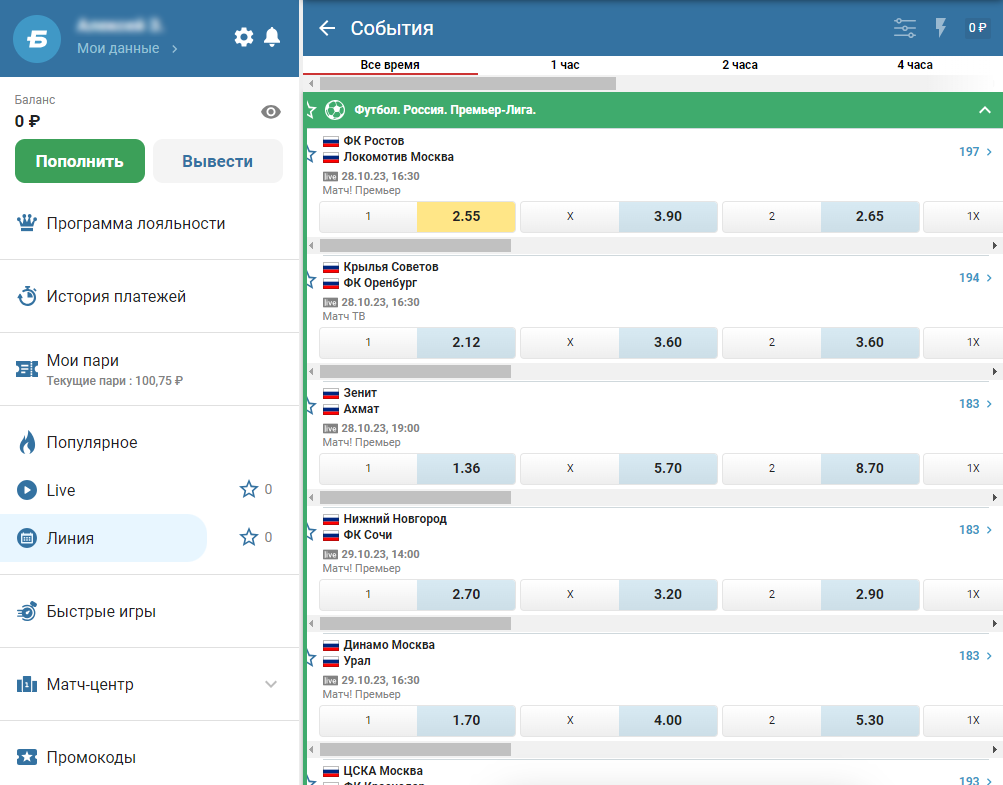Click the Промокоды star ticket icon
This screenshot has width=1003, height=785.
26,757
